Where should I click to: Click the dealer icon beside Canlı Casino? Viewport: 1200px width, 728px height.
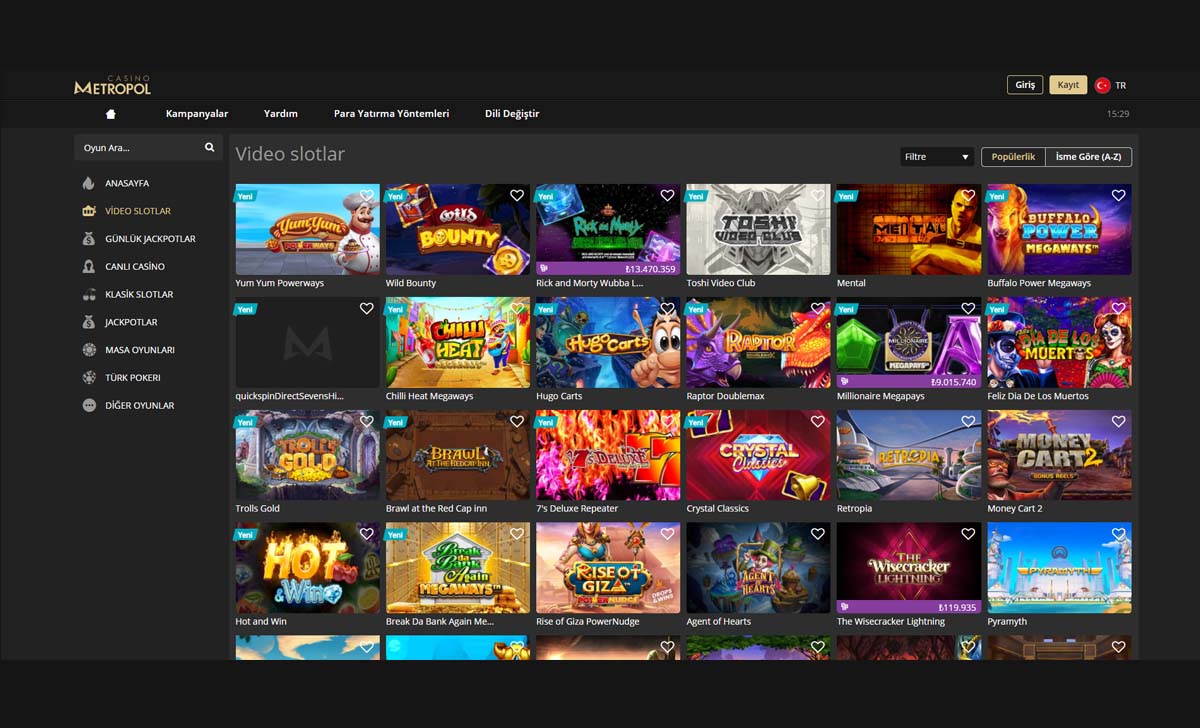click(x=89, y=267)
